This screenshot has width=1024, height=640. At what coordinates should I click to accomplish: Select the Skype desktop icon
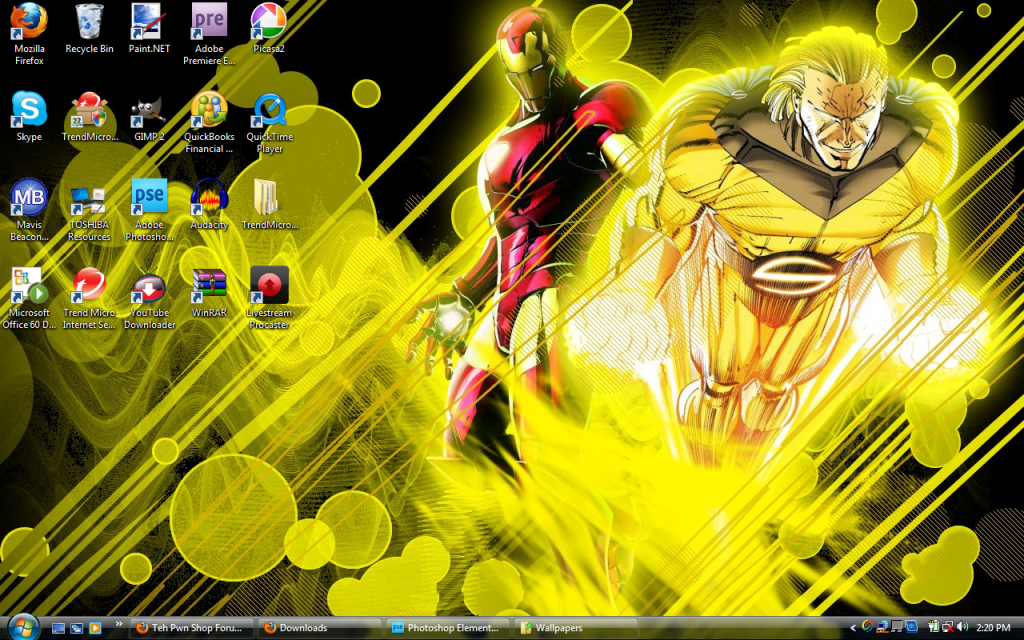coord(29,116)
